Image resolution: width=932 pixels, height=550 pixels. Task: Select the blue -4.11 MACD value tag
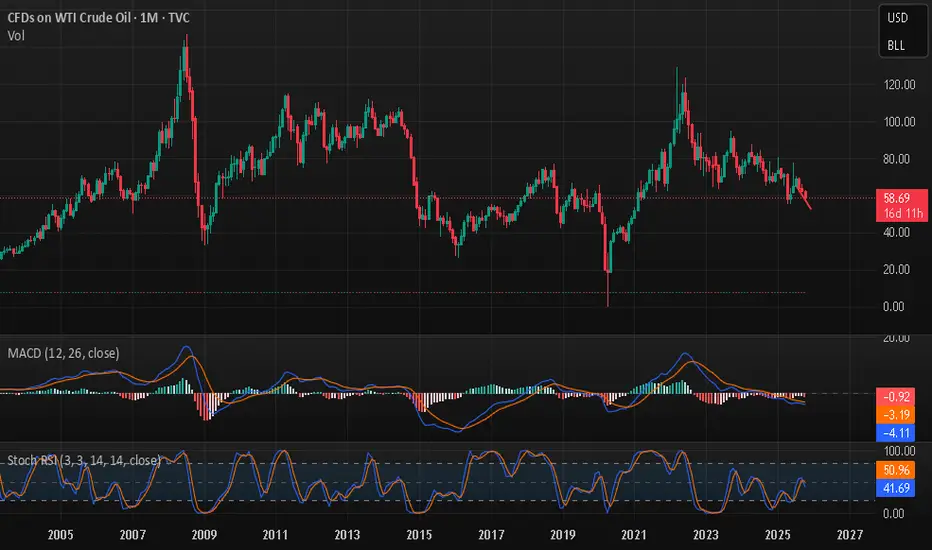898,433
